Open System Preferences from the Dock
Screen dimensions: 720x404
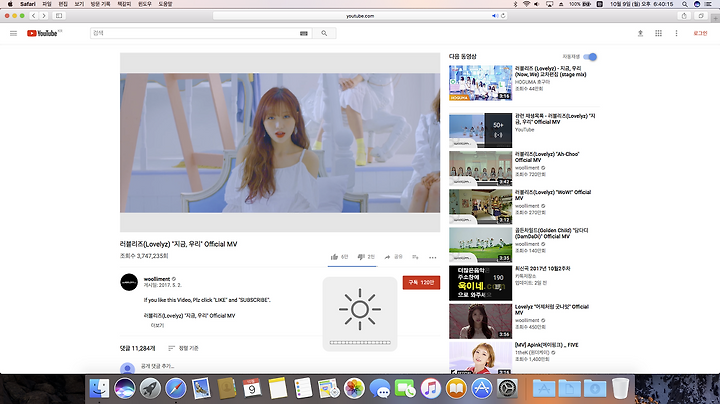pos(507,388)
